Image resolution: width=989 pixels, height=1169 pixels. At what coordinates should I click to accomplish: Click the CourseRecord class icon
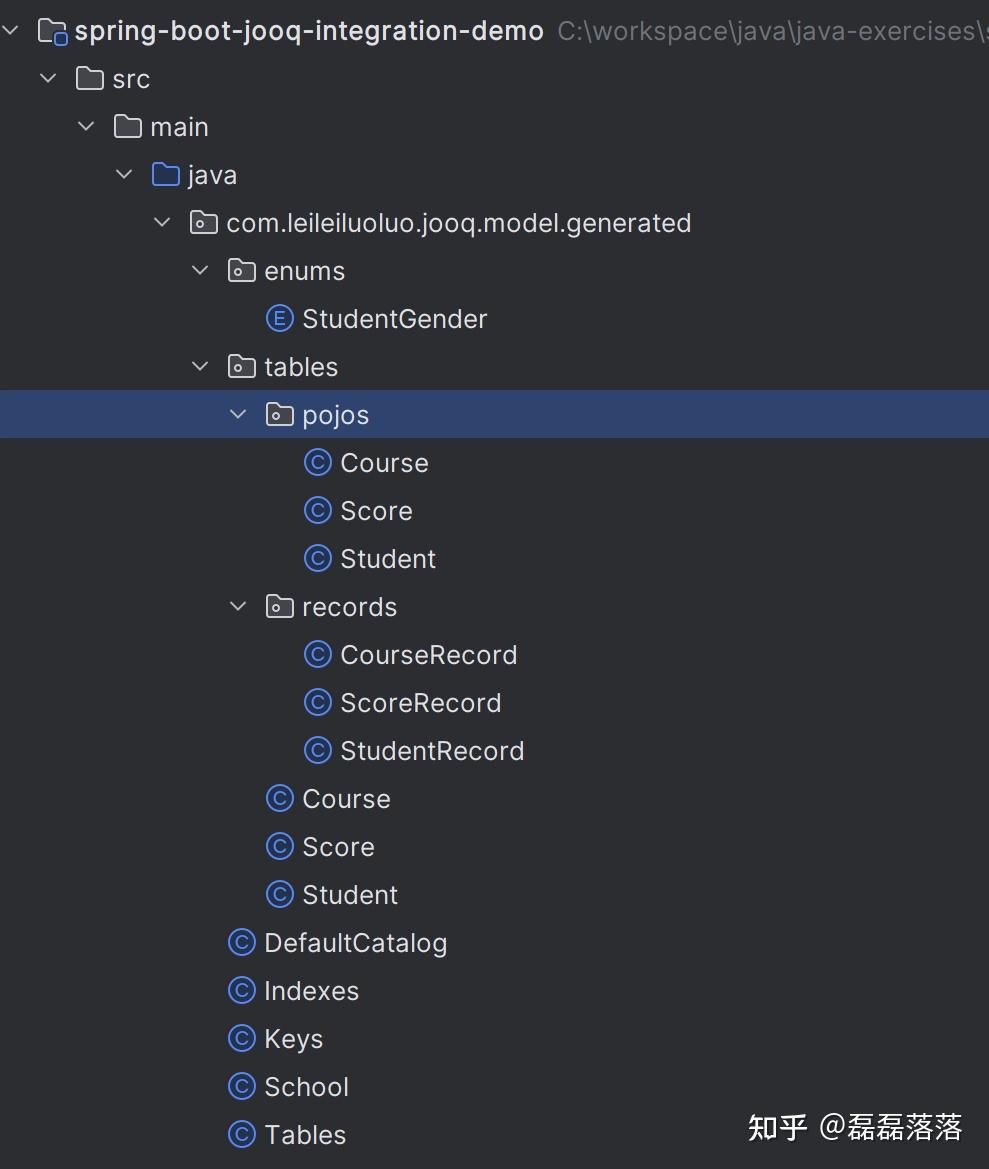pos(318,655)
